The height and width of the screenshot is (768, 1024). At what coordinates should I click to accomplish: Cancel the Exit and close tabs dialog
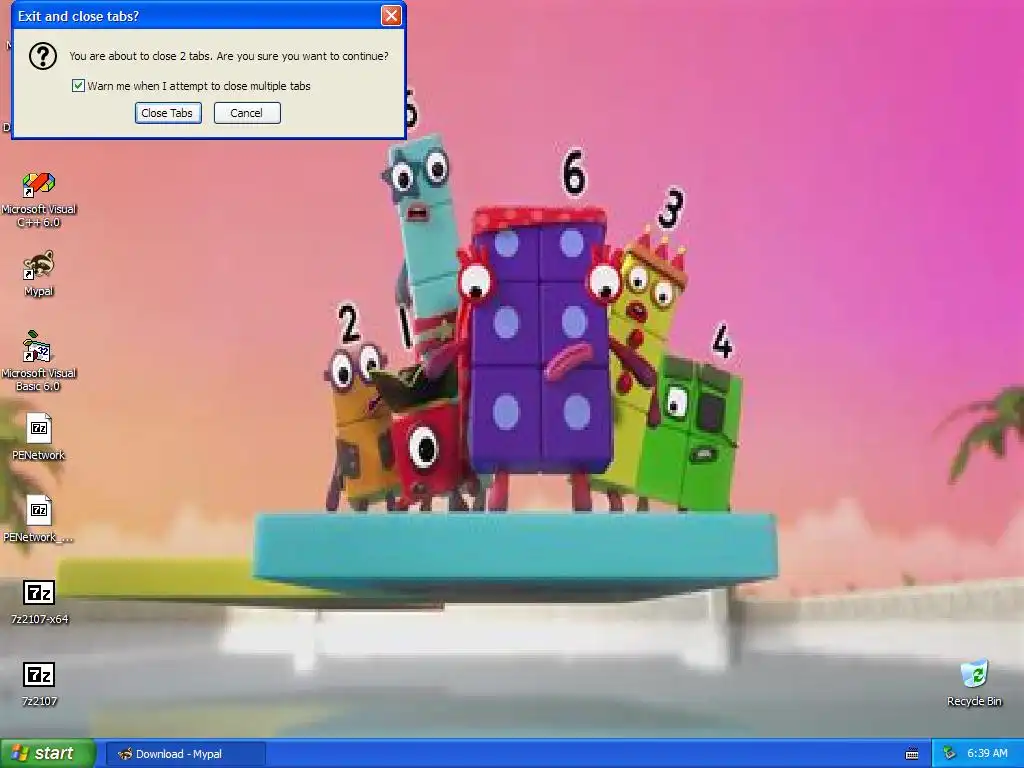(x=247, y=113)
